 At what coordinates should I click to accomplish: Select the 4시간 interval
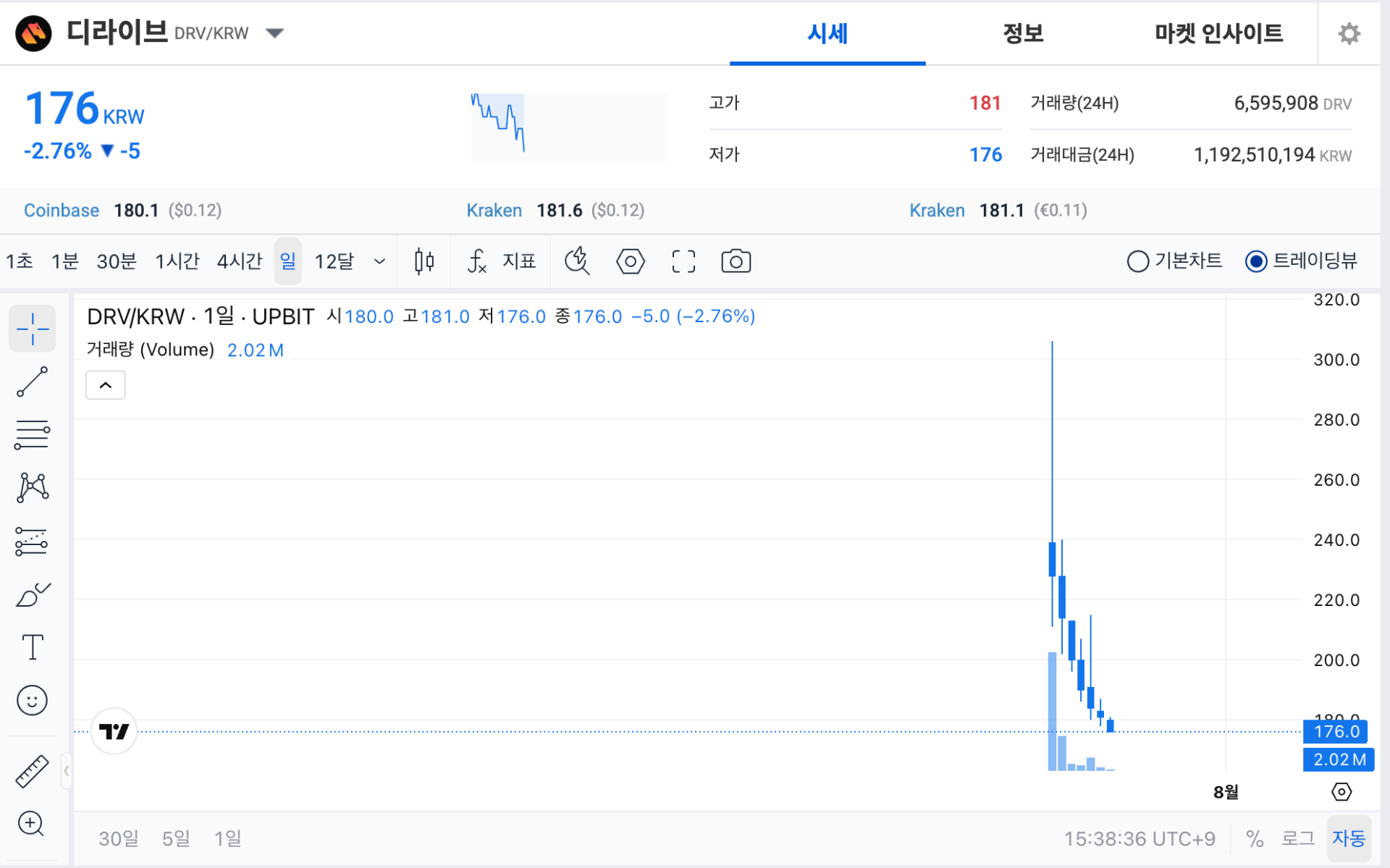click(239, 261)
